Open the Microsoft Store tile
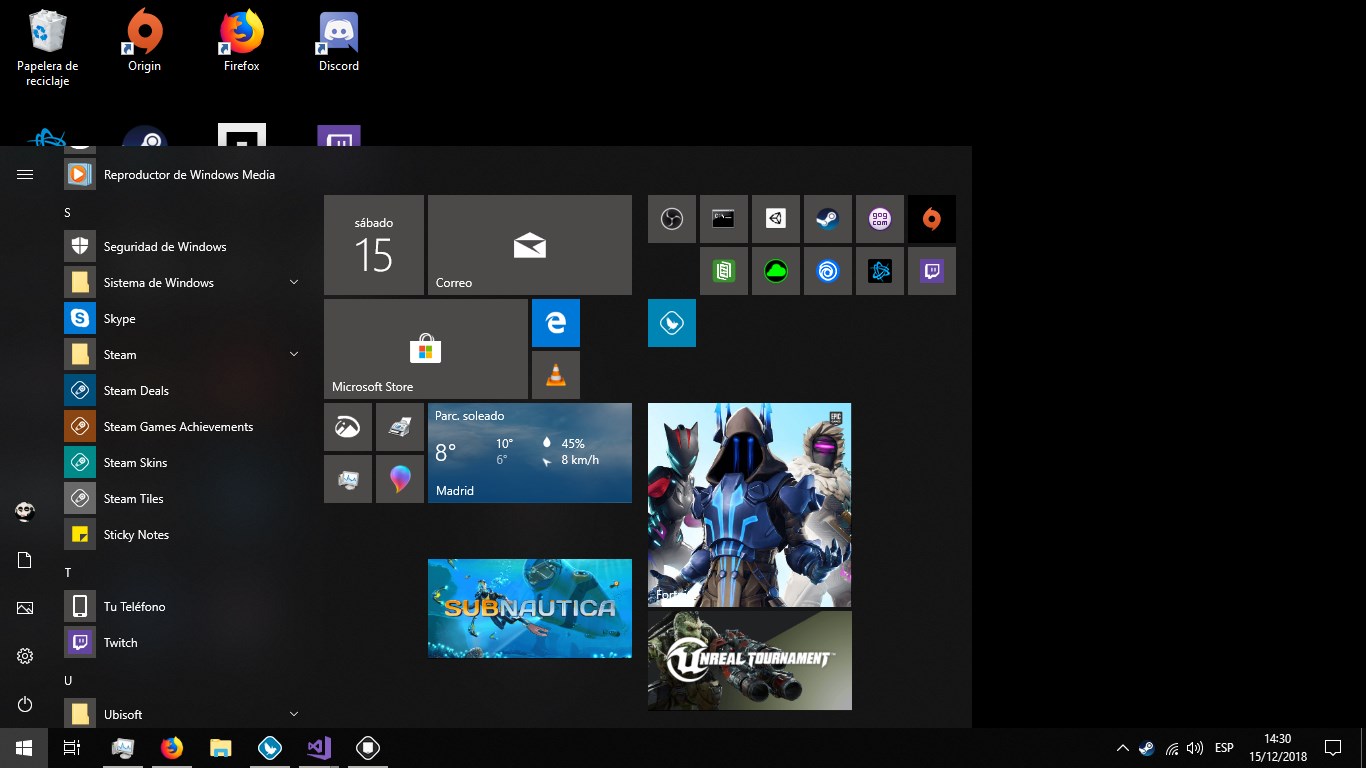Screen dimensions: 1366x768 point(426,349)
